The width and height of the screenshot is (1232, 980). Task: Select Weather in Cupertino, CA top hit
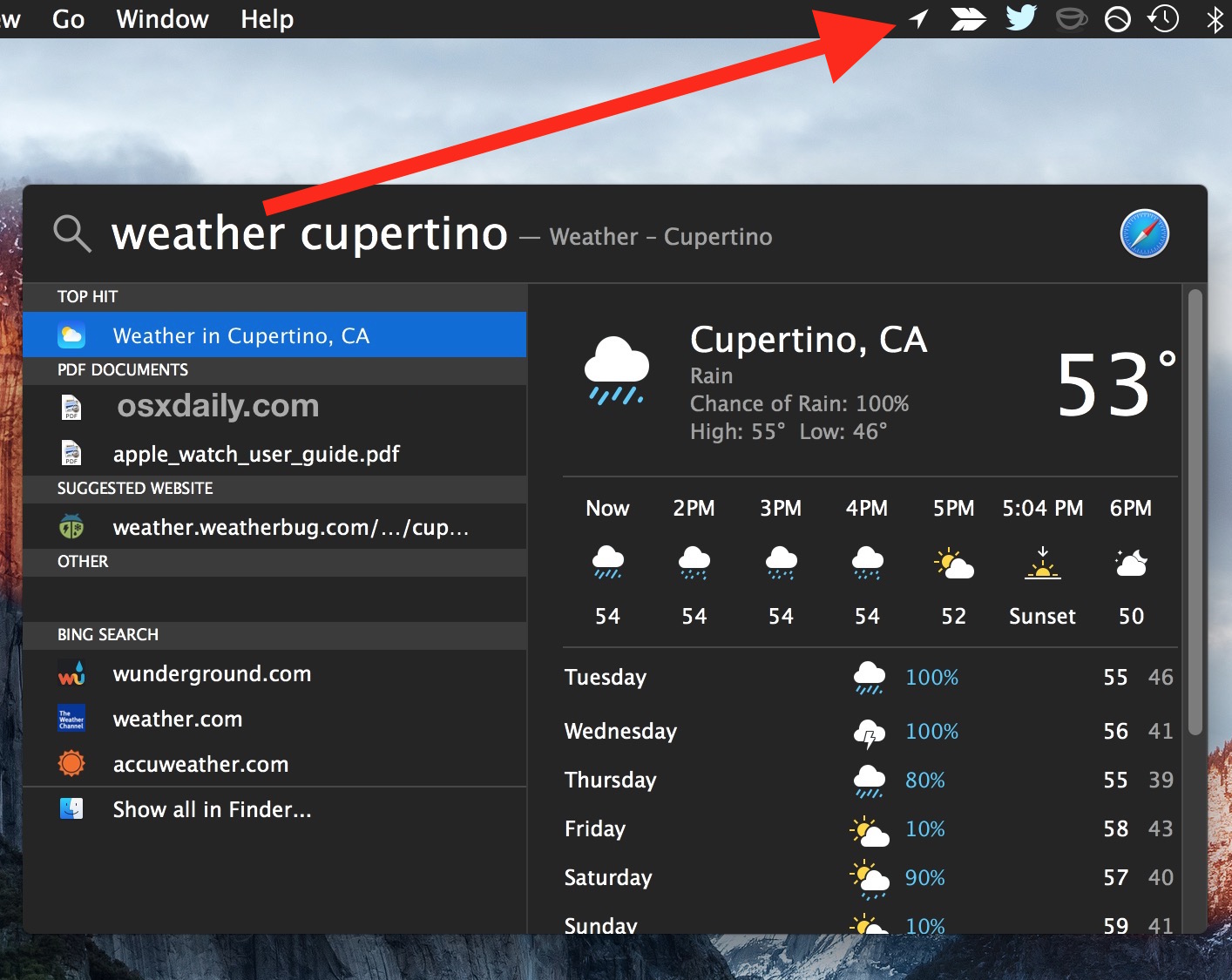pyautogui.click(x=240, y=335)
